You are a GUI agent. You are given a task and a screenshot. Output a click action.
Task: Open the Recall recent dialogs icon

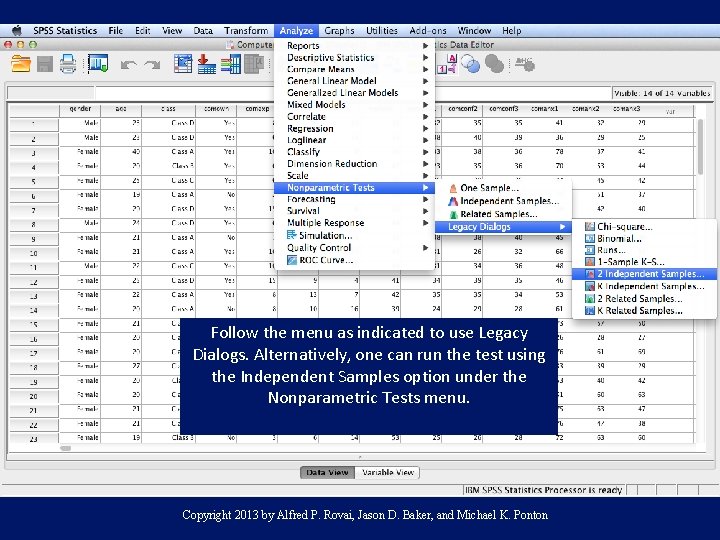point(98,63)
